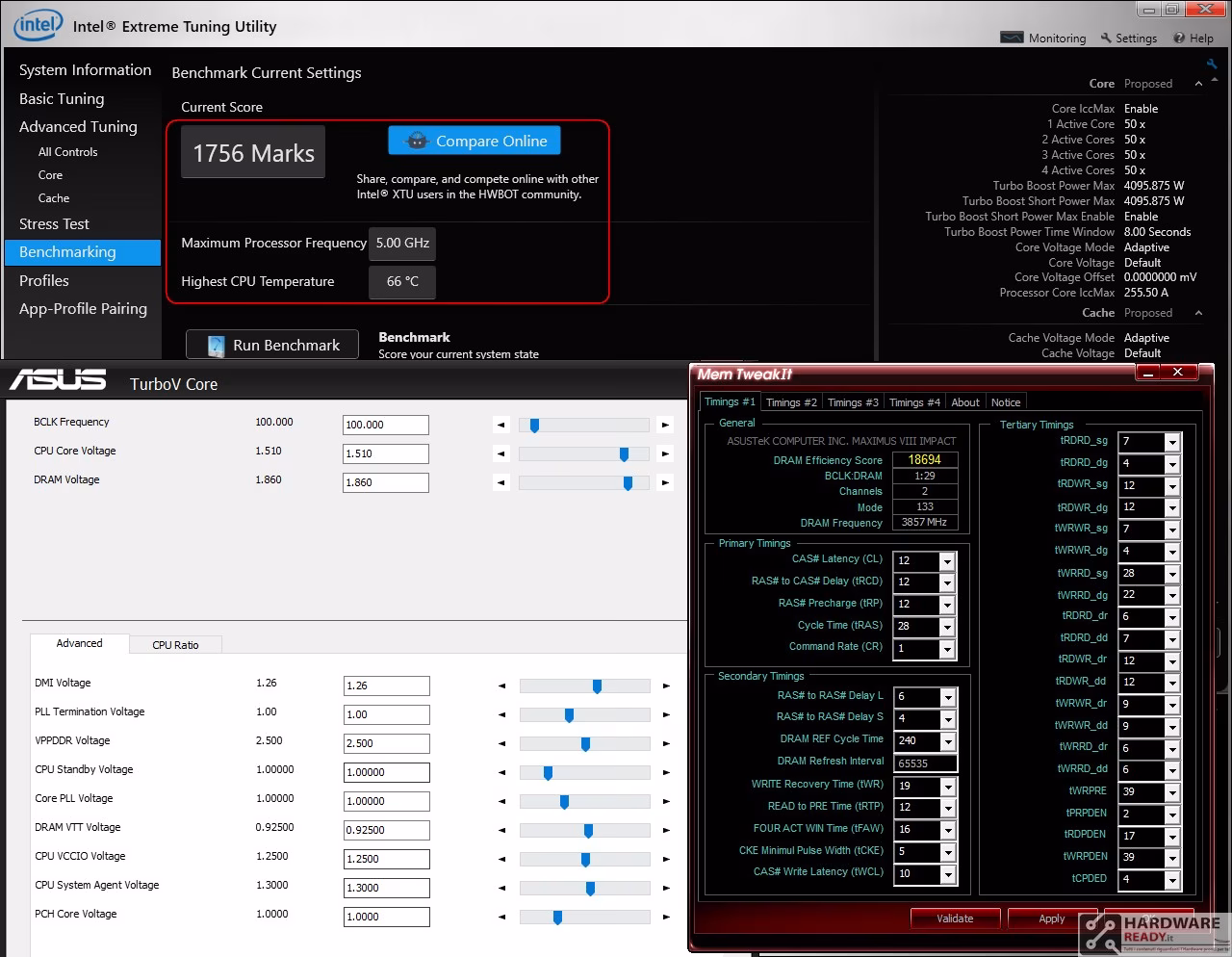Decrease CPU Core Voltage with left arrow

point(500,453)
